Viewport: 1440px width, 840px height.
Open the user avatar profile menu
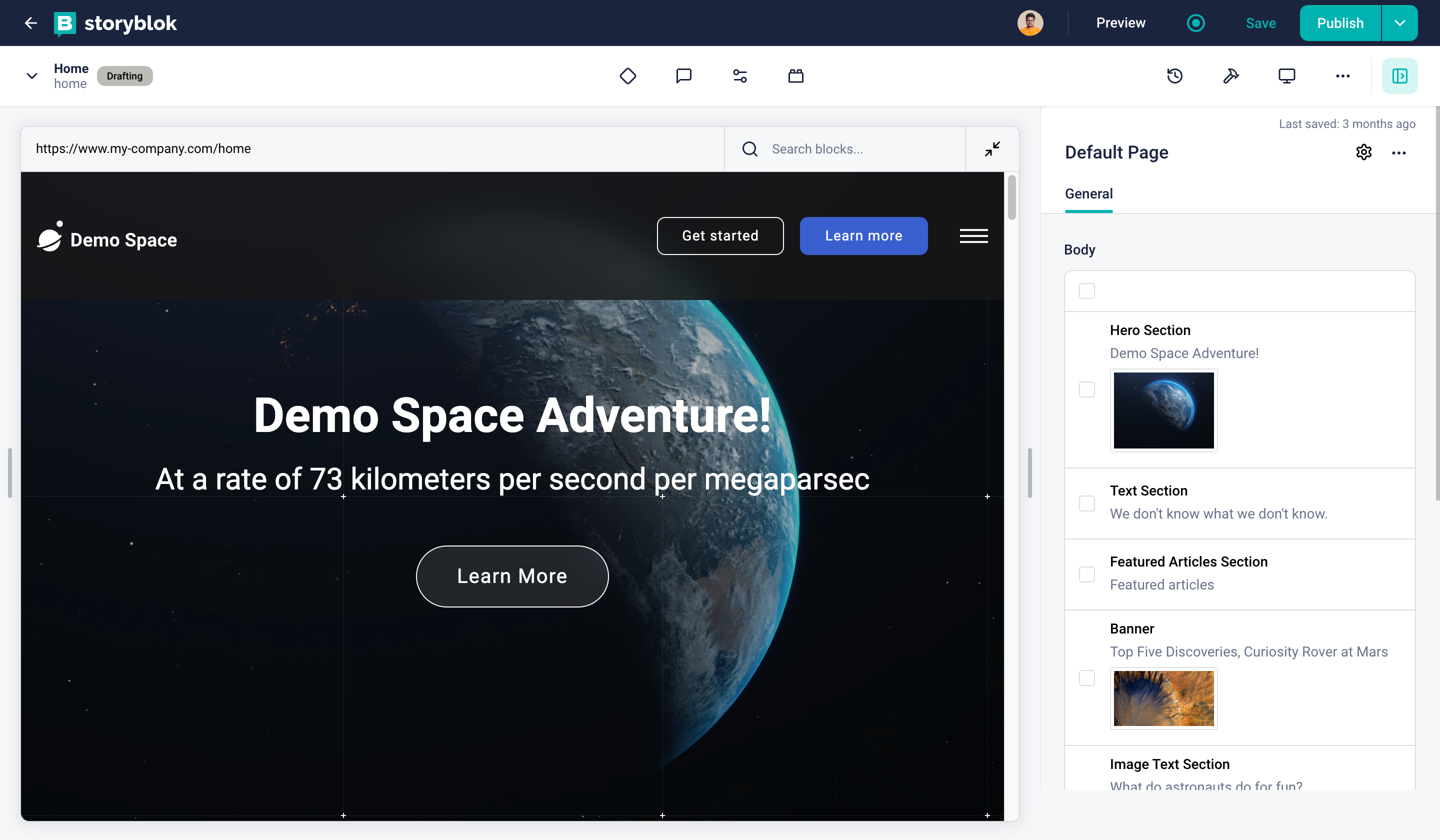pyautogui.click(x=1029, y=23)
